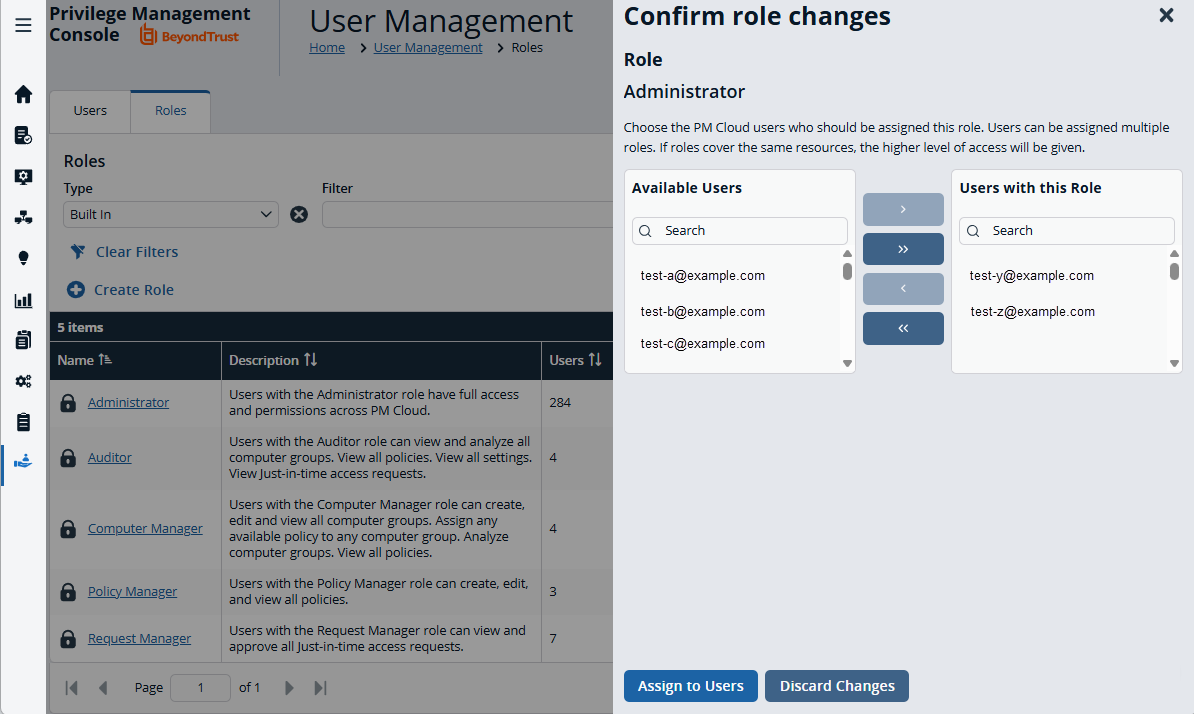Open the User Management hand icon
Viewport: 1194px width, 714px height.
23,461
